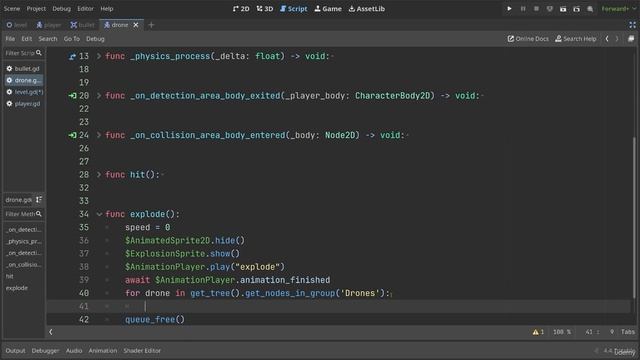The width and height of the screenshot is (640, 360).
Task: Open the movie maker mode icon
Action: (590, 9)
